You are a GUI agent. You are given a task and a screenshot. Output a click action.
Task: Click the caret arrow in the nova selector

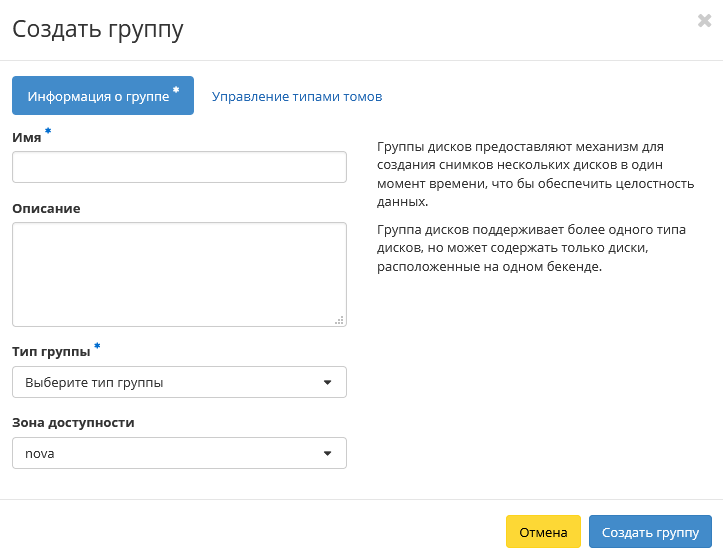(327, 453)
